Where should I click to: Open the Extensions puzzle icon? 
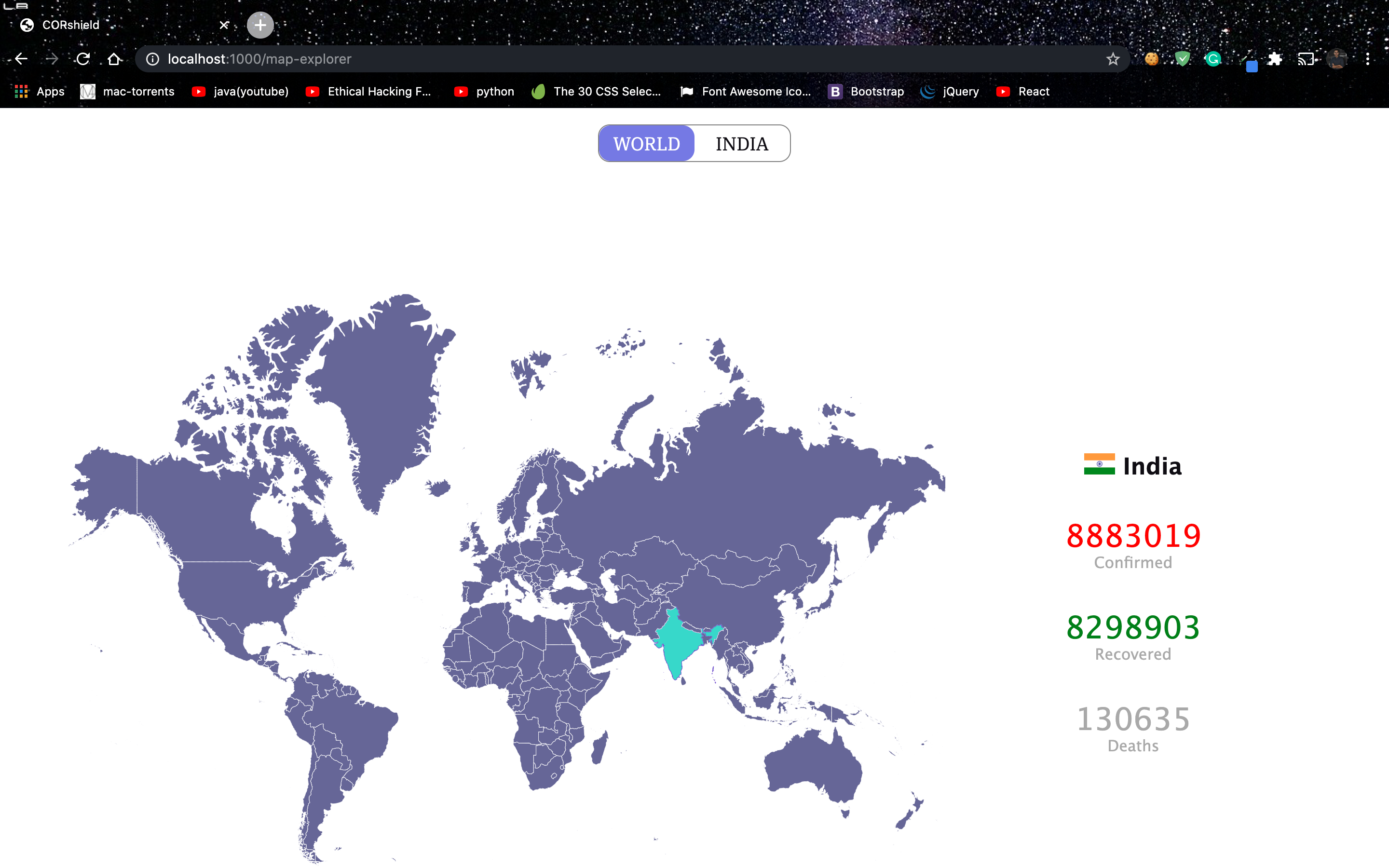tap(1275, 59)
